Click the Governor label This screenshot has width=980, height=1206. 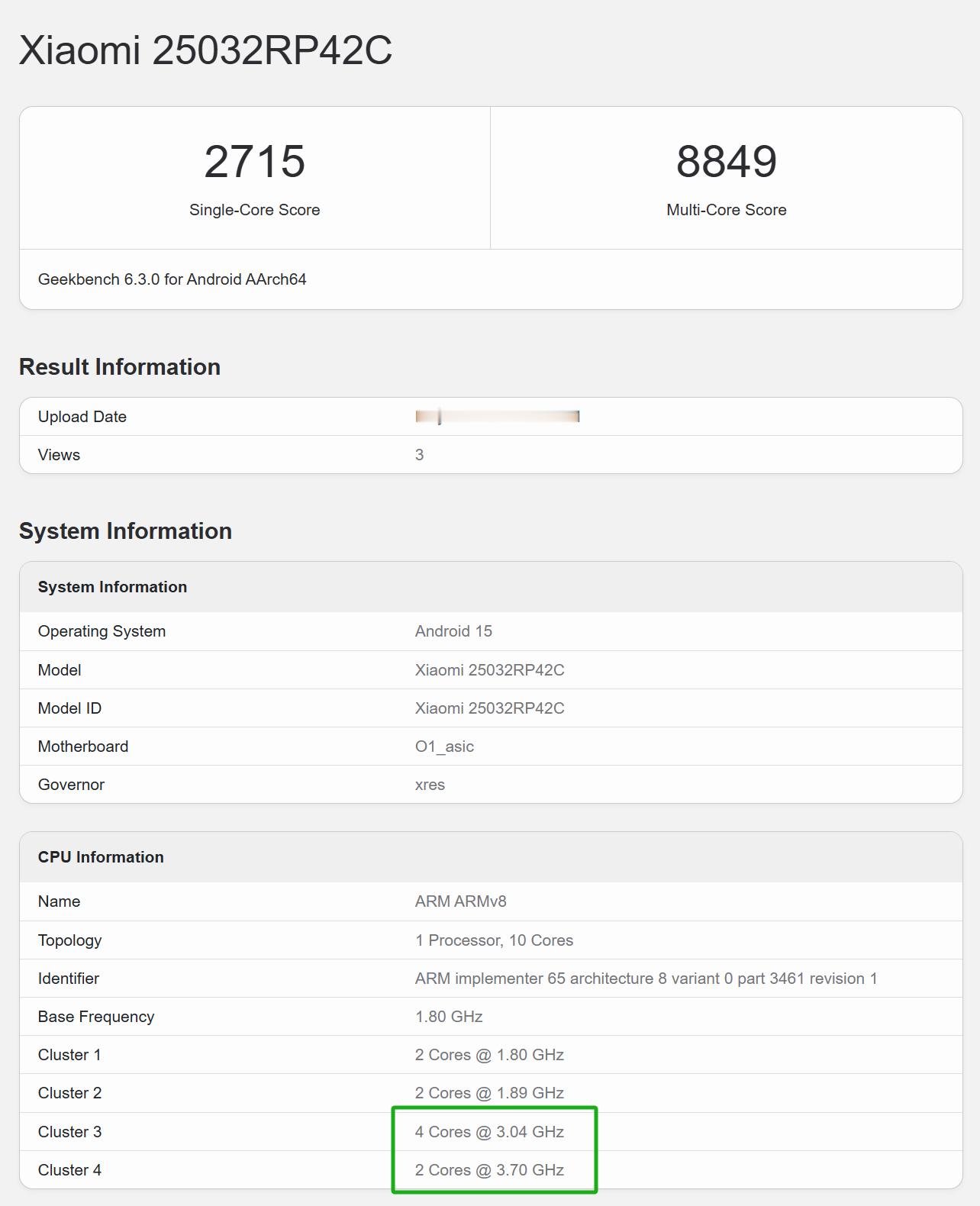click(71, 785)
